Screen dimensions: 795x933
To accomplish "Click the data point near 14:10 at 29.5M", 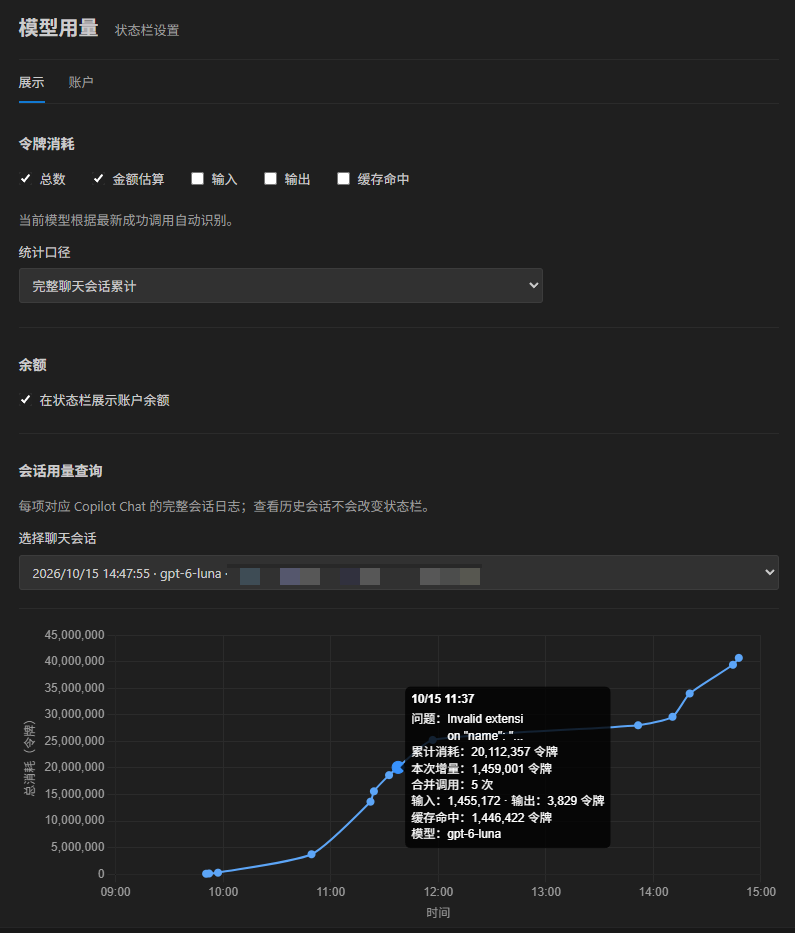I will click(672, 717).
